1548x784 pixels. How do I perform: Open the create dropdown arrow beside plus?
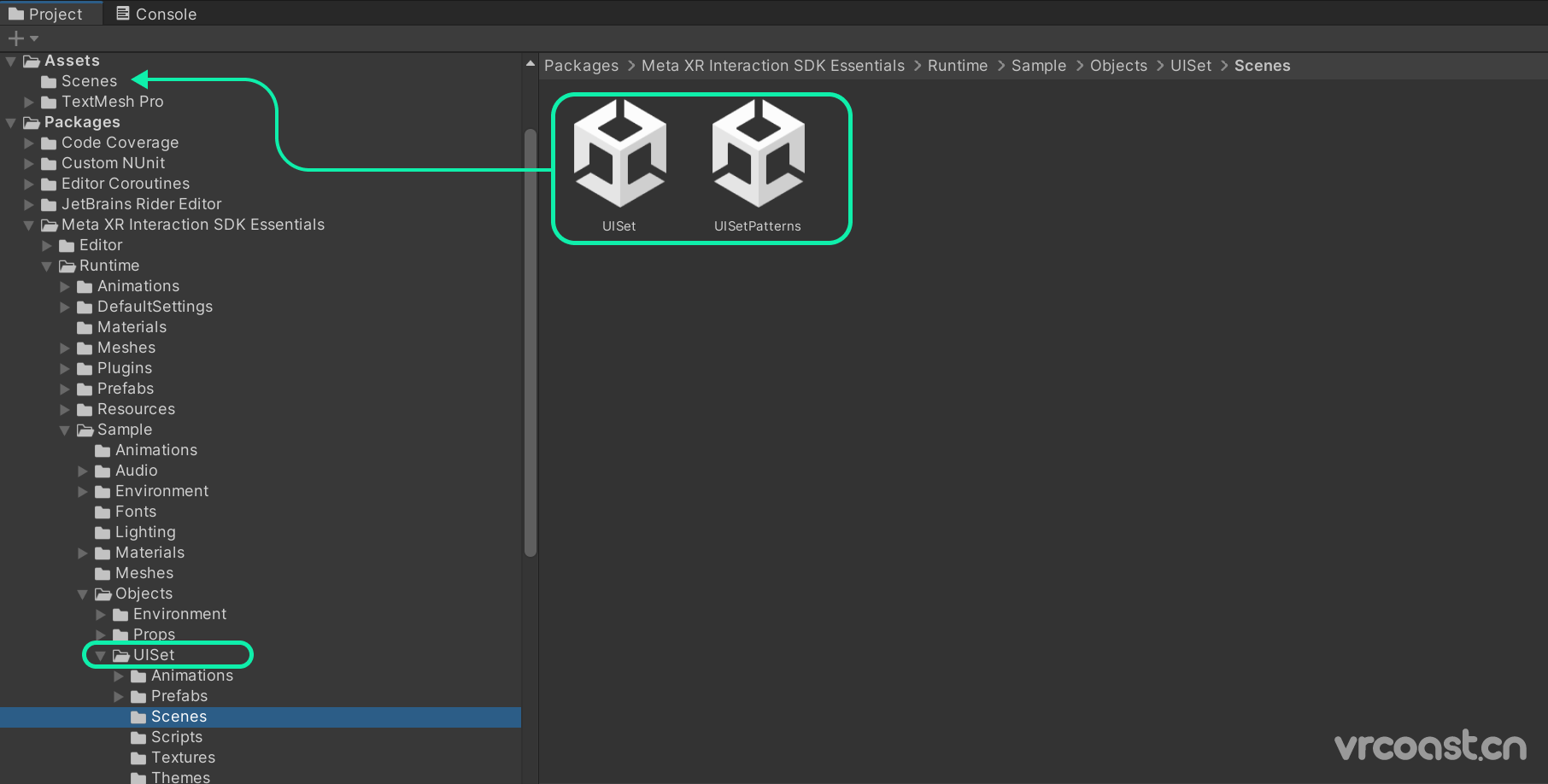34,38
